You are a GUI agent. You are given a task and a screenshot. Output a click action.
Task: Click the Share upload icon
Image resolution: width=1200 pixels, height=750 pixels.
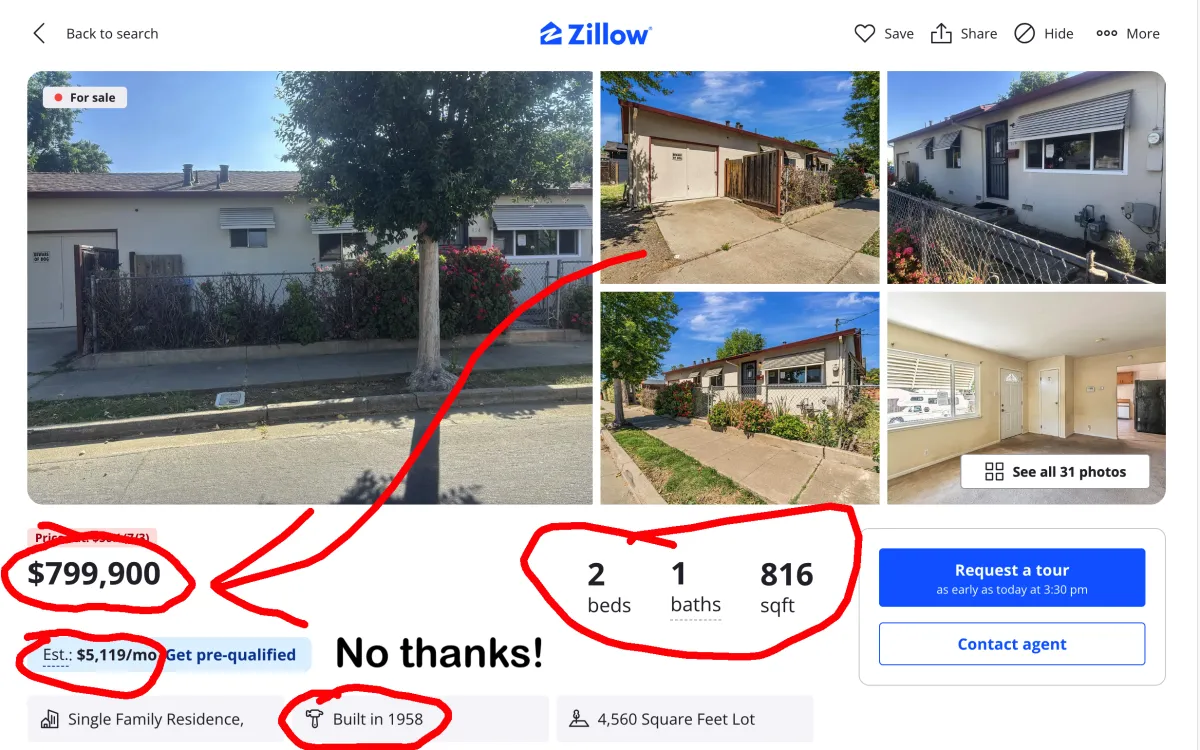coord(941,34)
